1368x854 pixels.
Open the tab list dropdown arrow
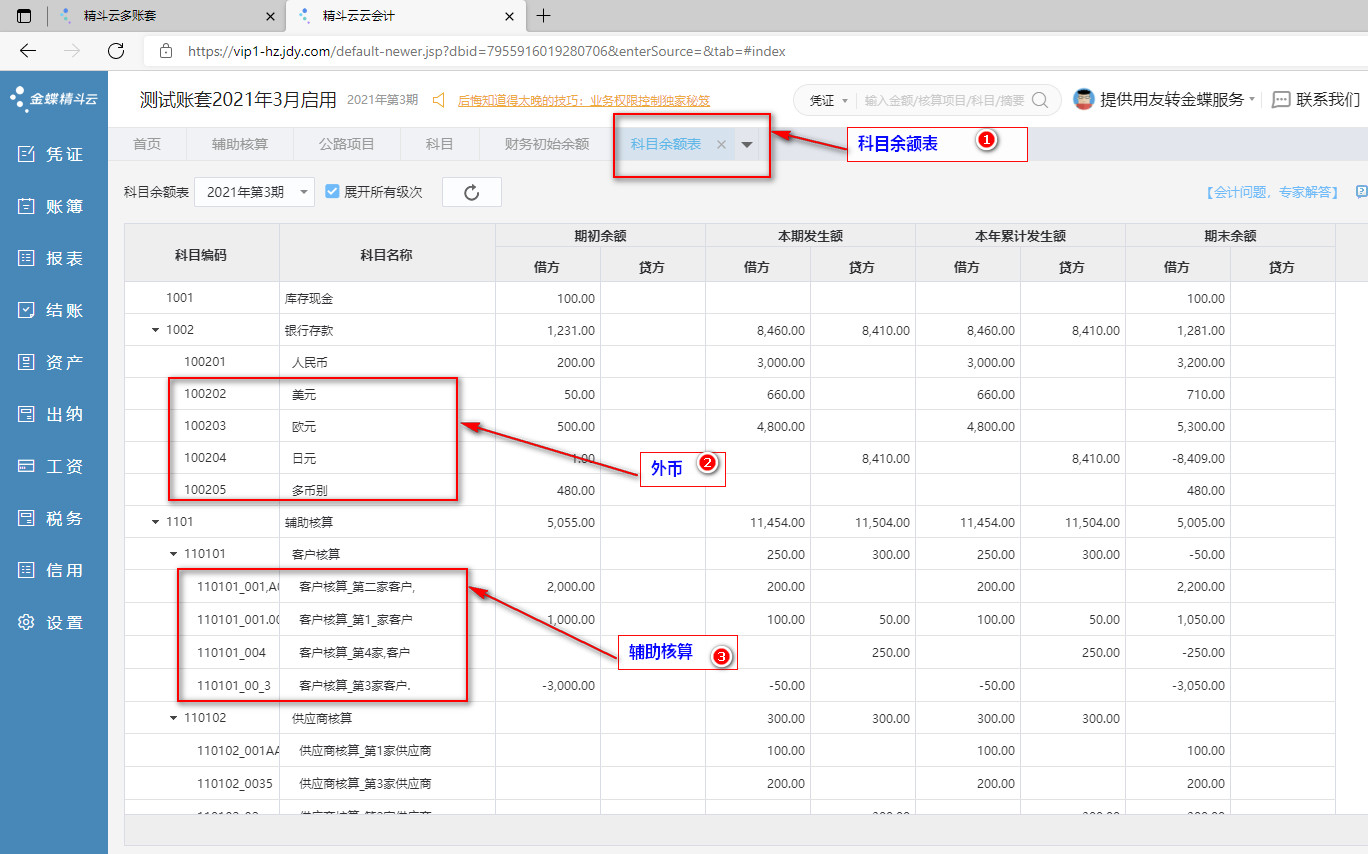tap(747, 145)
